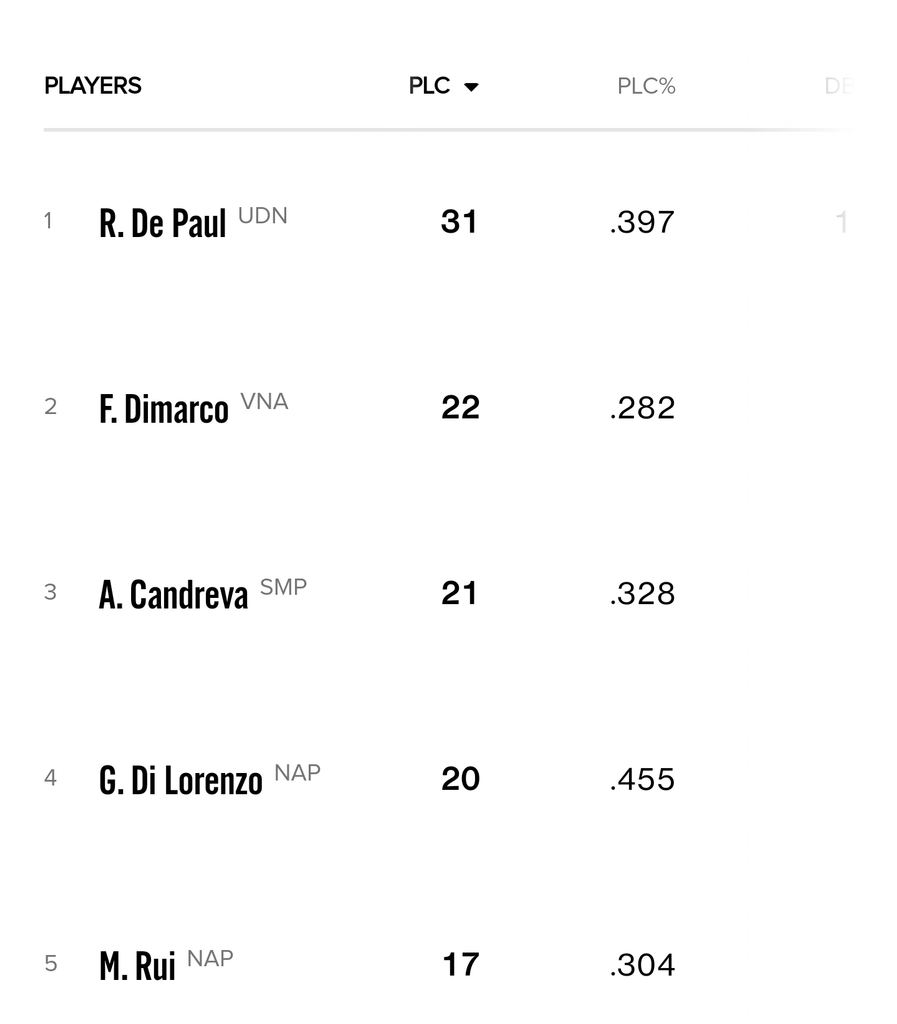Click NAP team label beside Di Lorenzo

click(x=297, y=773)
